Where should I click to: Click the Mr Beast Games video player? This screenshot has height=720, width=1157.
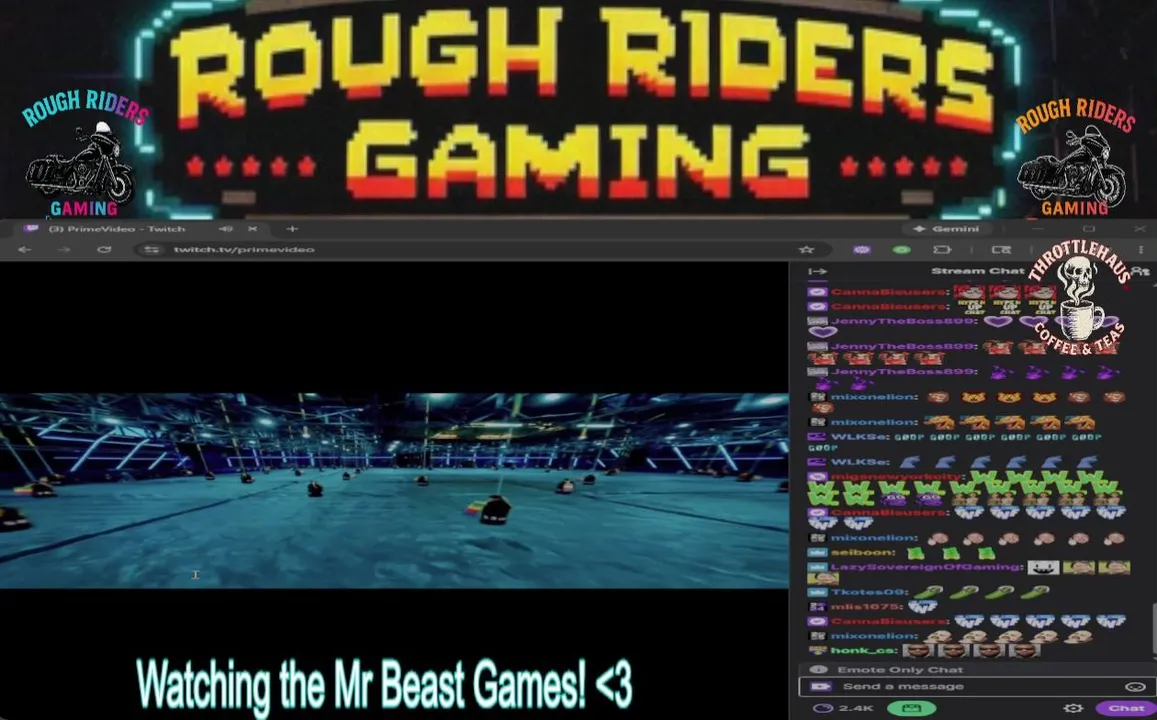point(394,491)
